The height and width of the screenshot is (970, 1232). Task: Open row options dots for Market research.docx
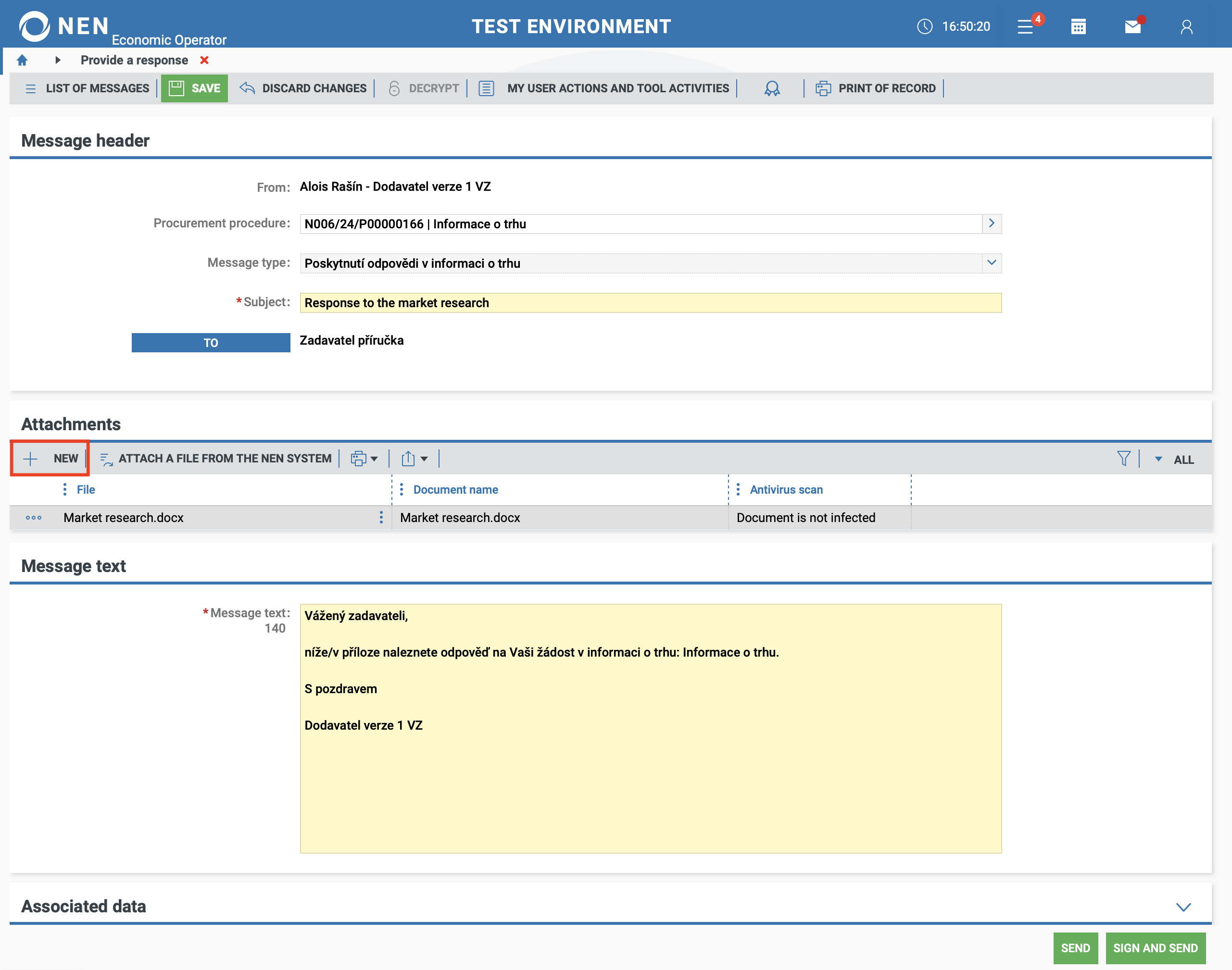coord(34,517)
